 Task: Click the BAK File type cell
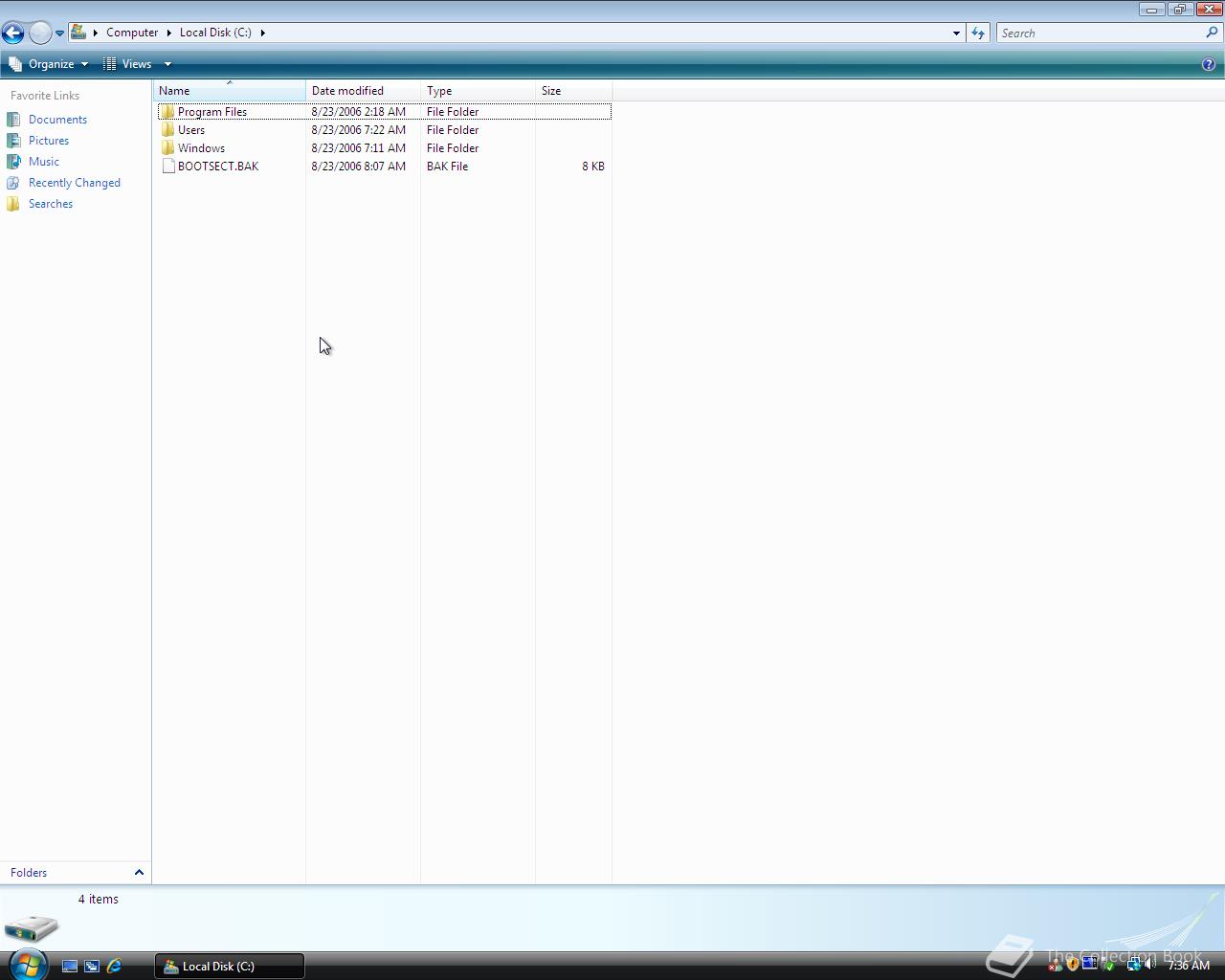point(448,167)
